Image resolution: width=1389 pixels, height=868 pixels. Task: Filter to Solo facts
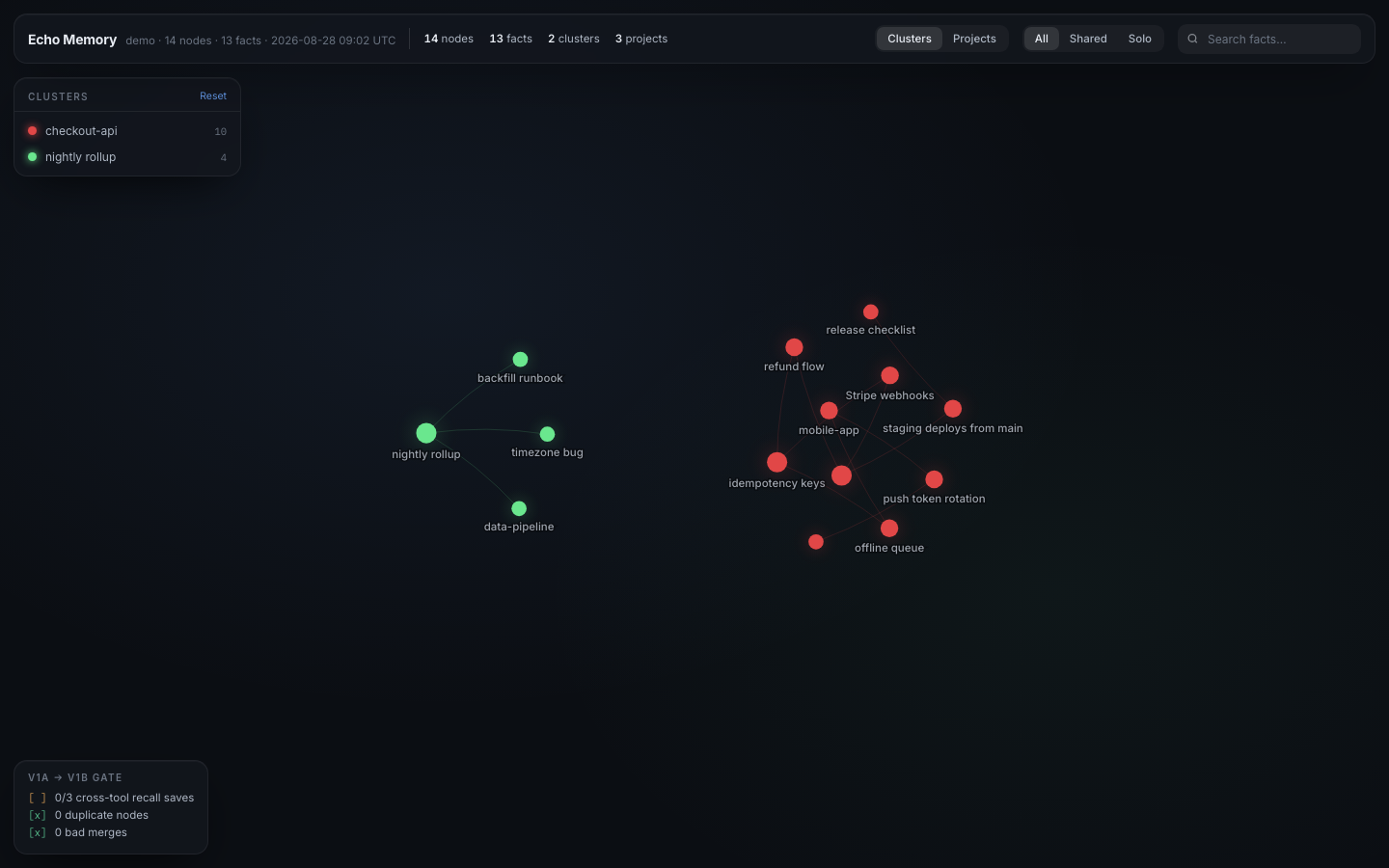(1140, 39)
